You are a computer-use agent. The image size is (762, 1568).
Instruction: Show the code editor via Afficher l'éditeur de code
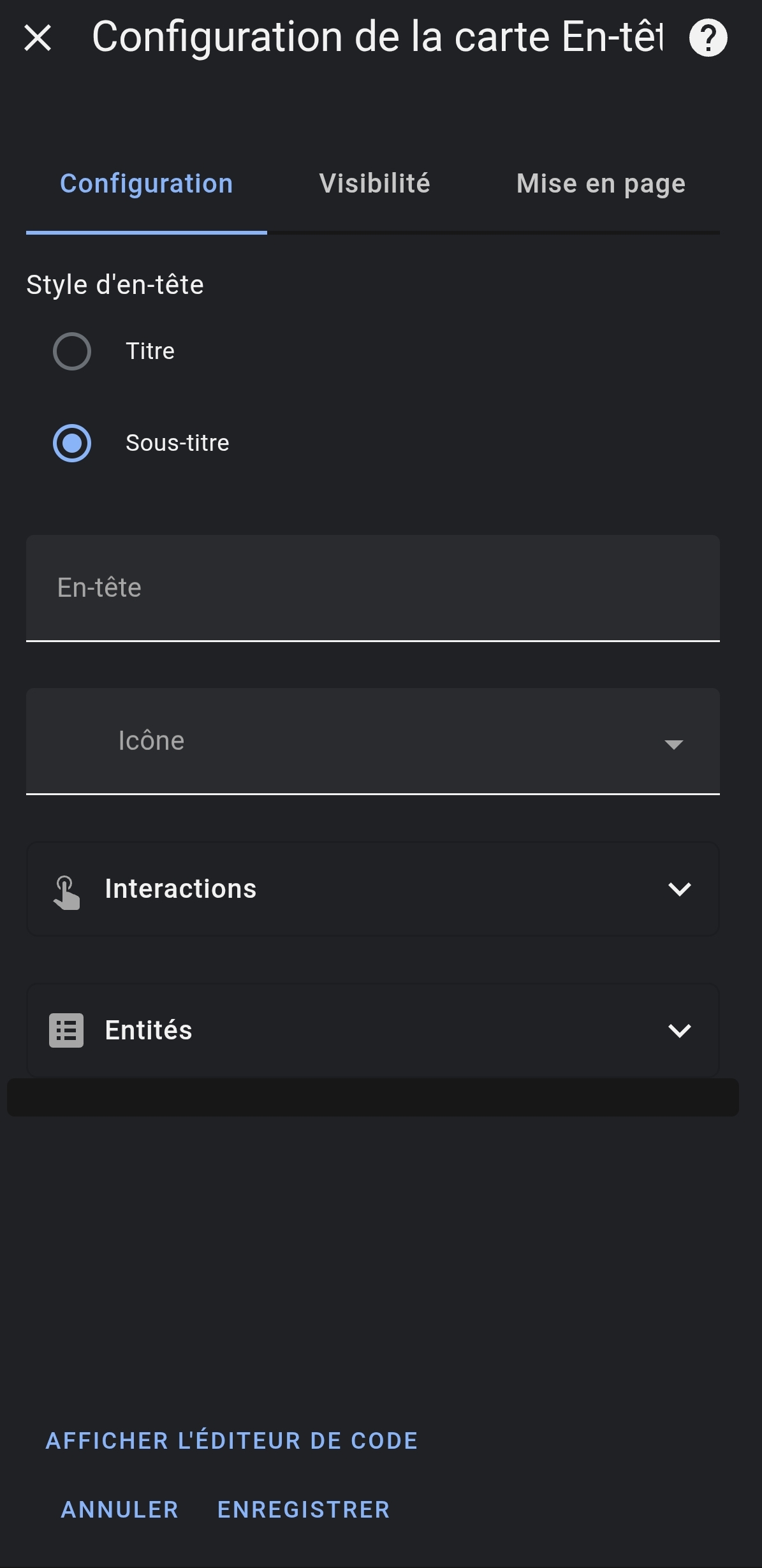231,1440
